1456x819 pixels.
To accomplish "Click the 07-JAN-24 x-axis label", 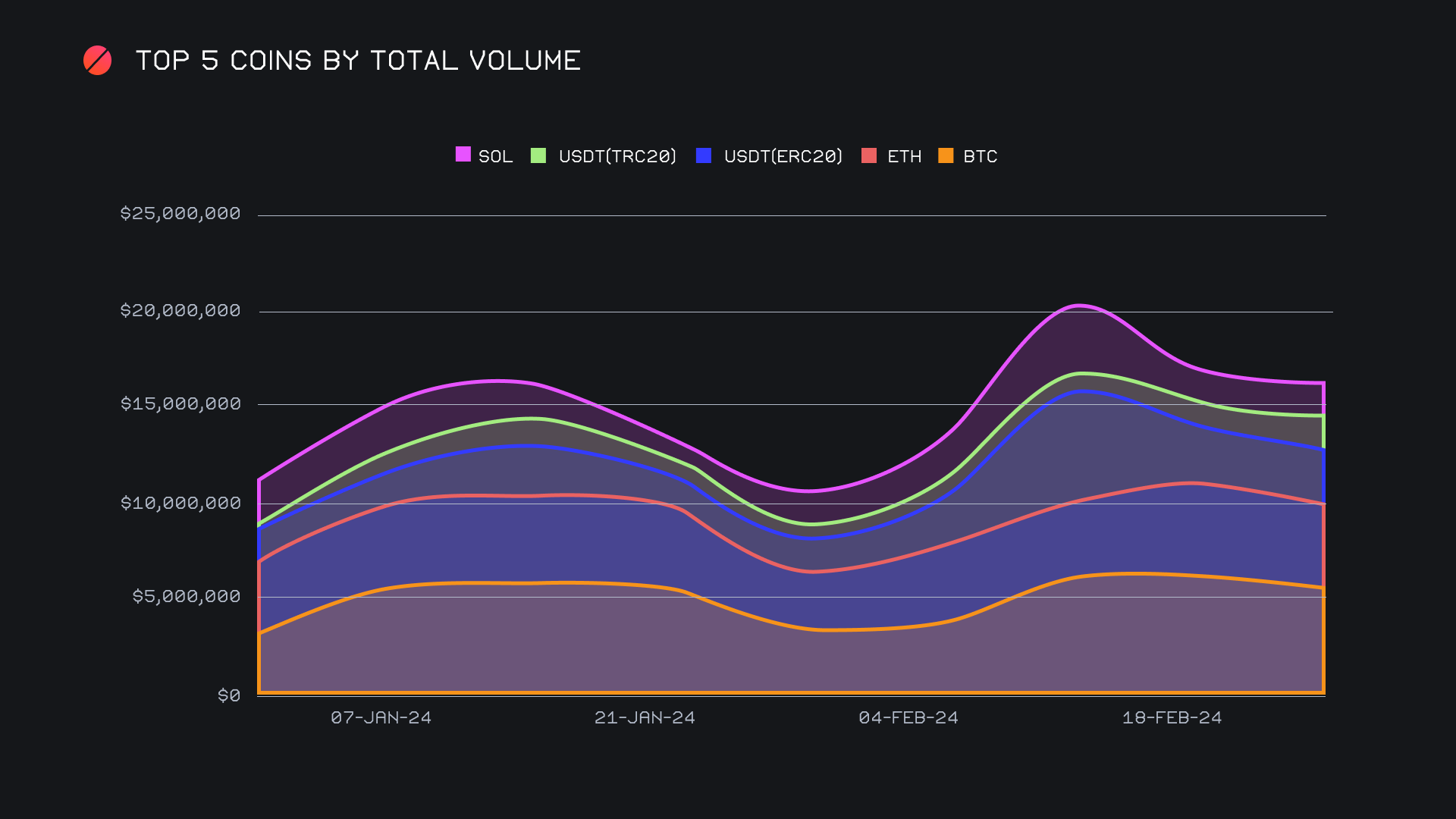I will tap(381, 717).
